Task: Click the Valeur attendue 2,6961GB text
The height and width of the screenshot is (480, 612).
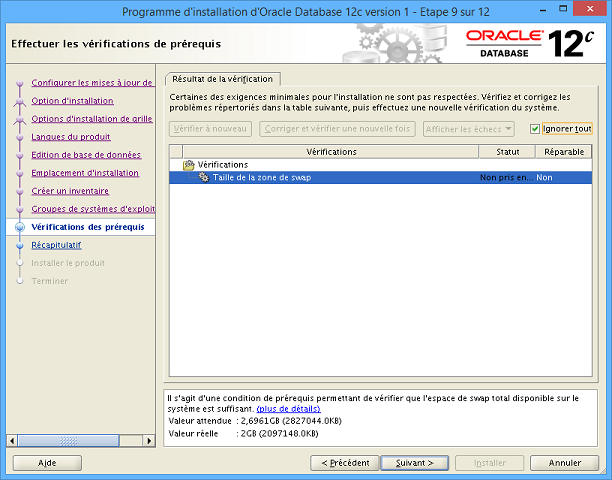Action: pos(255,421)
